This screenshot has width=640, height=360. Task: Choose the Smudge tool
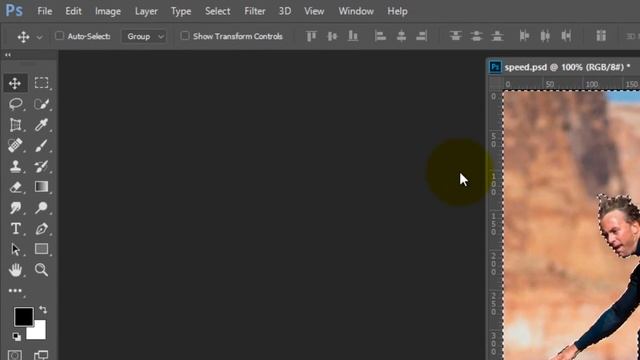point(16,208)
